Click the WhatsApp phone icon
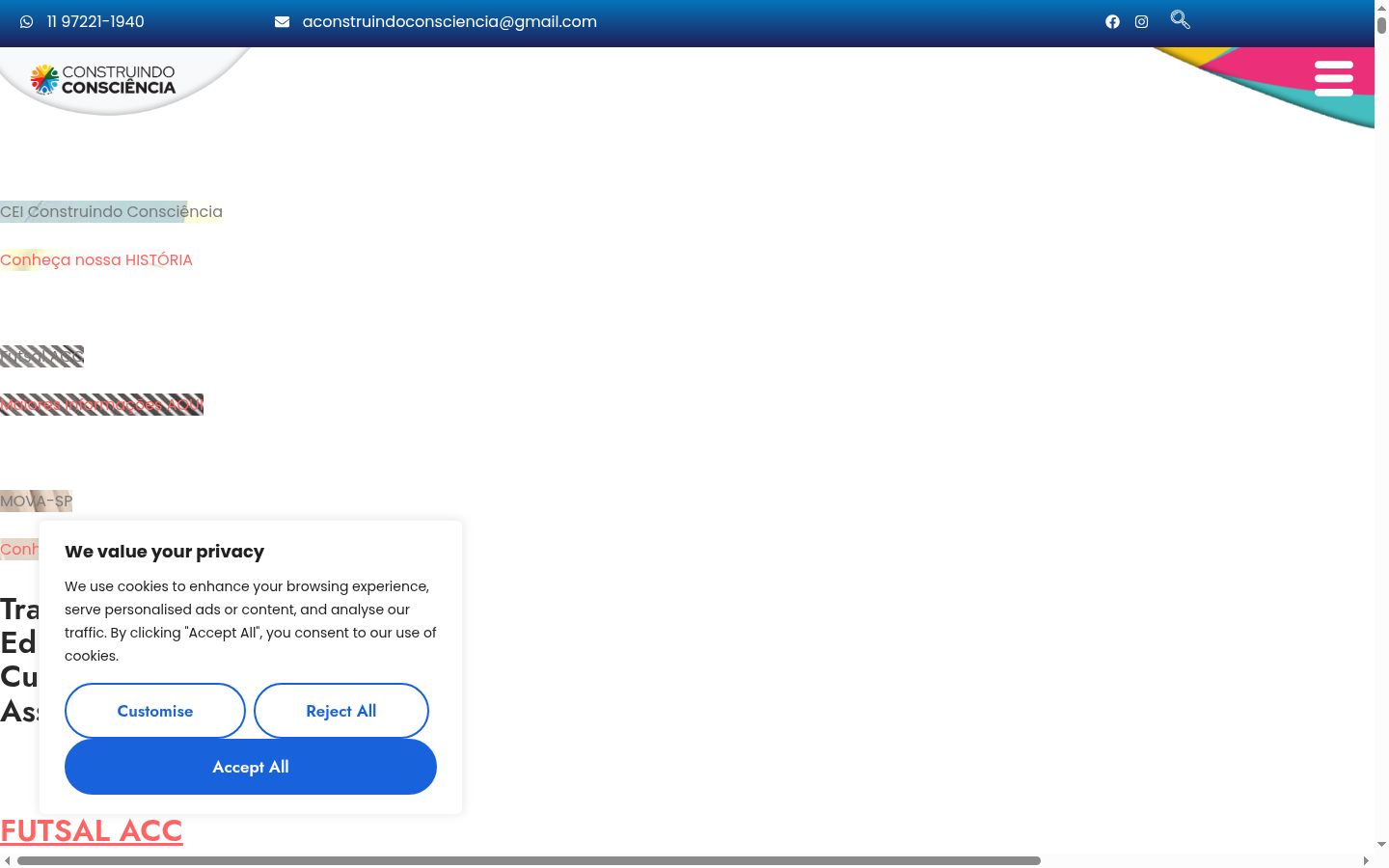Screen dimensions: 1389x868 [26, 21]
